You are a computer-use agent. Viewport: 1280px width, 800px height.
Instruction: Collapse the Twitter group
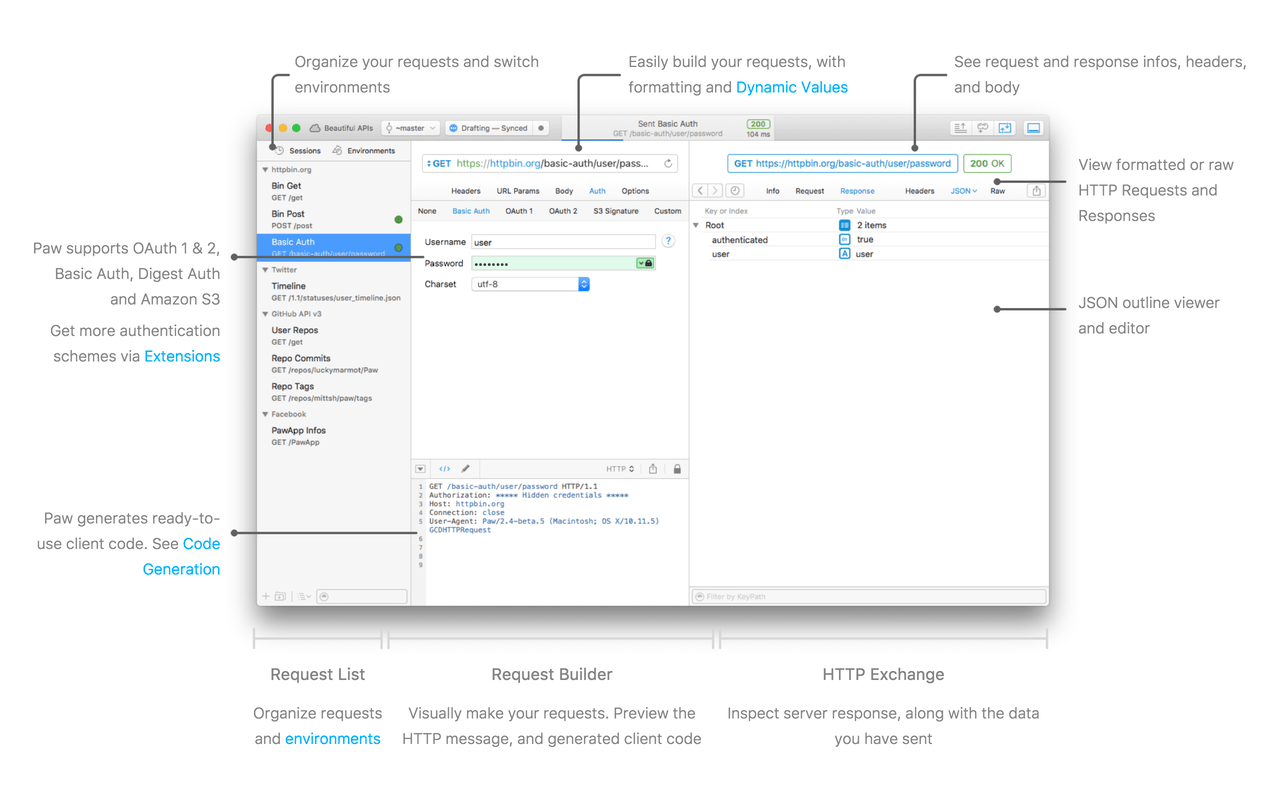[265, 270]
